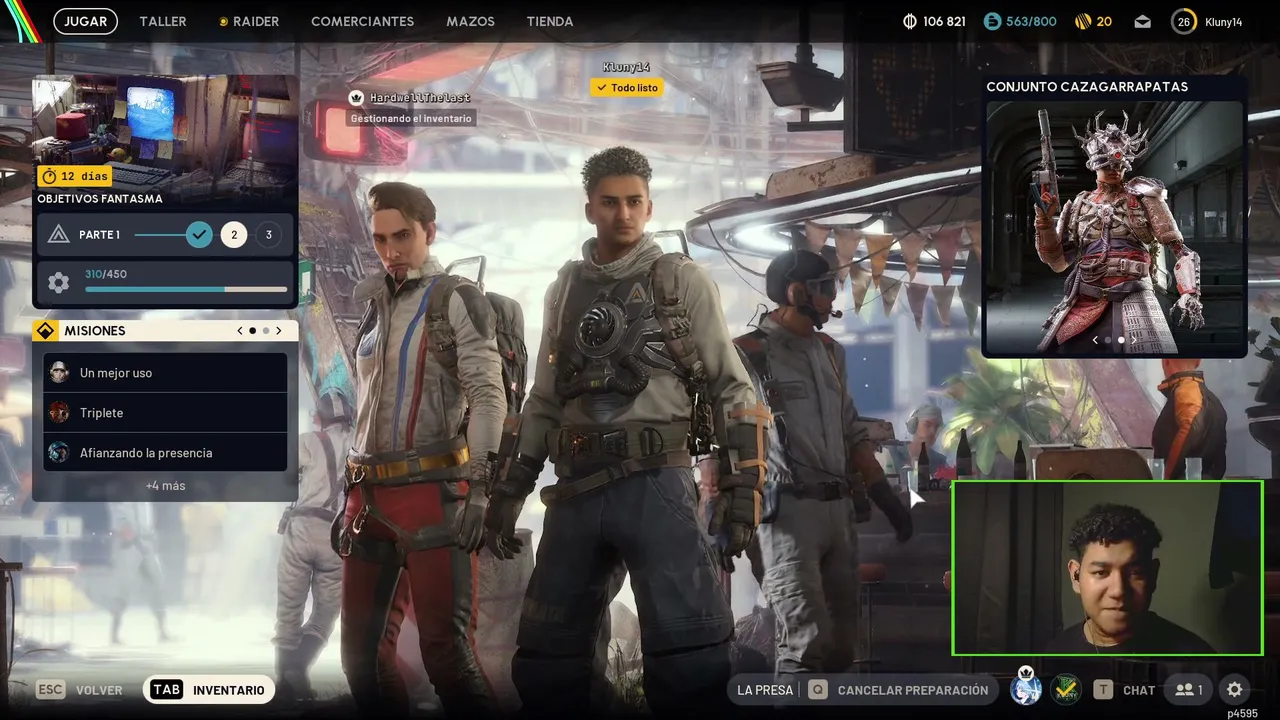
Task: Show next item in Conjunto Cazagarrapatas carousel
Action: point(1133,340)
